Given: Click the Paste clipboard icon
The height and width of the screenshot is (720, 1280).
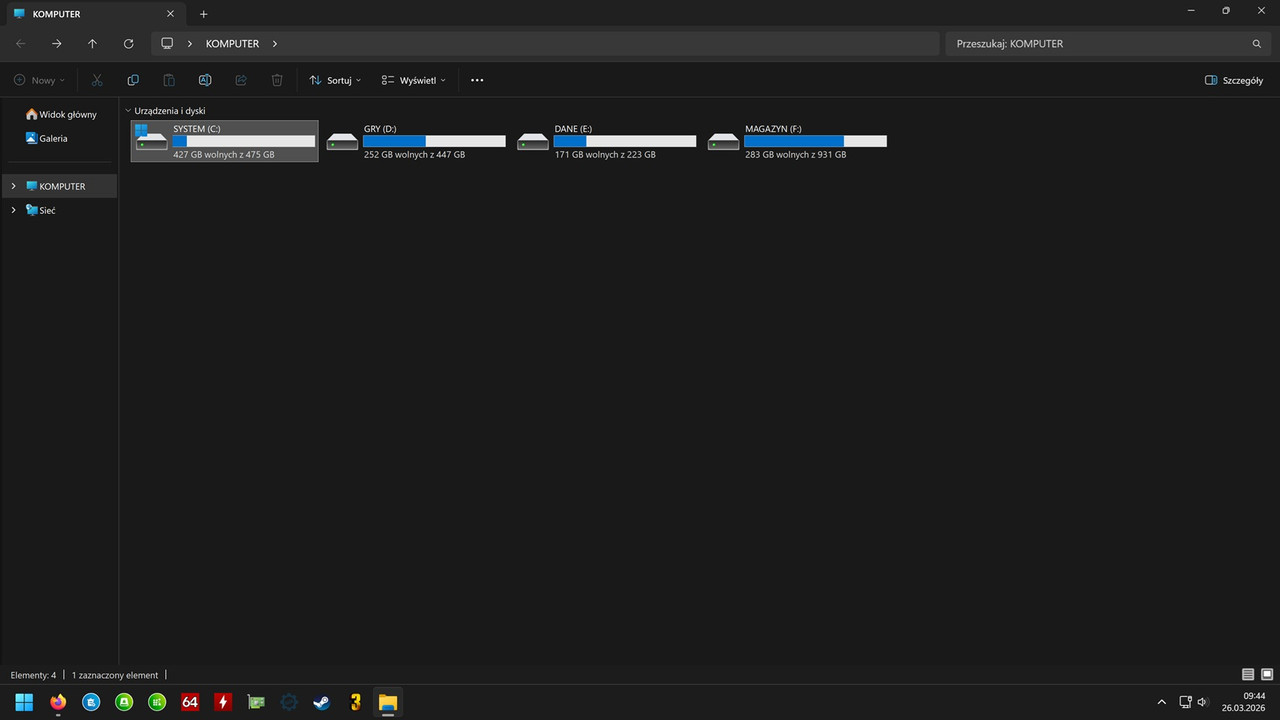Looking at the screenshot, I should click(169, 80).
